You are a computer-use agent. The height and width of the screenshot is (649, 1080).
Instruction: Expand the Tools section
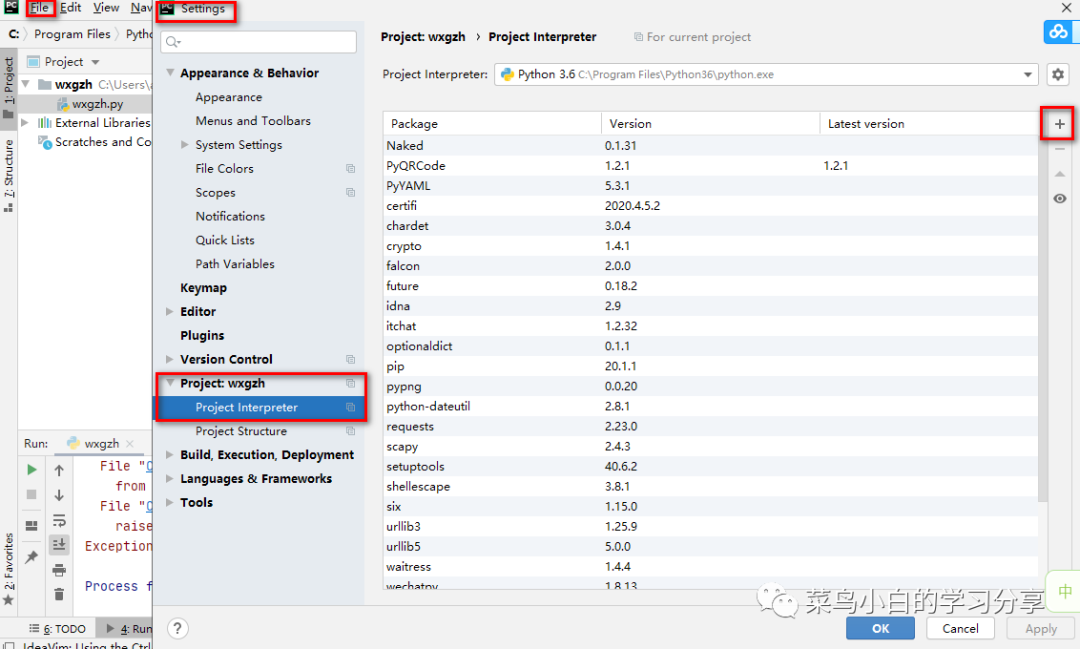[169, 502]
